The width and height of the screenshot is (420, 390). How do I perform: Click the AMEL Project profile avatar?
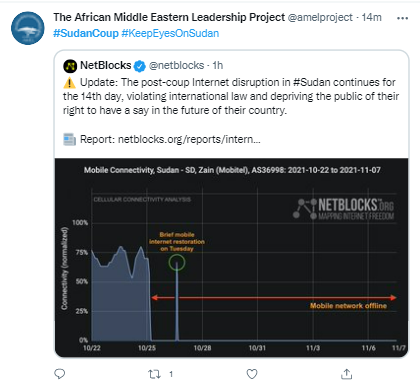[28, 28]
